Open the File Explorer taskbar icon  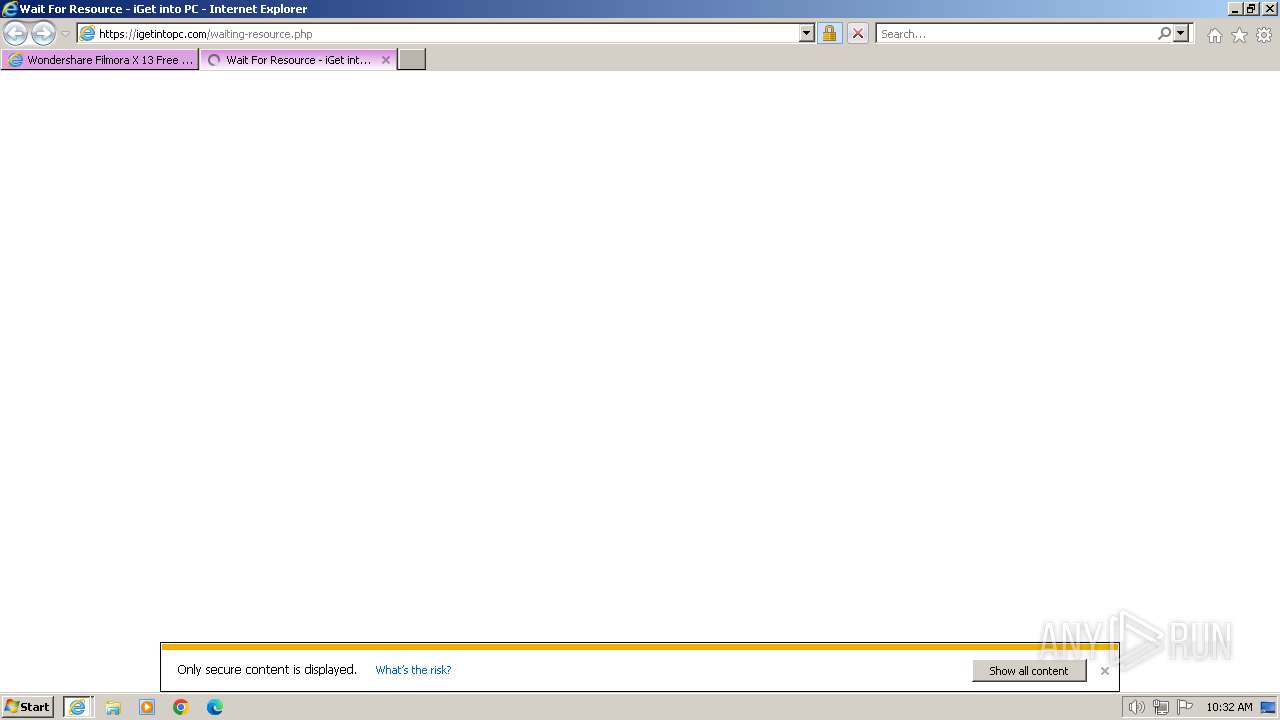113,707
